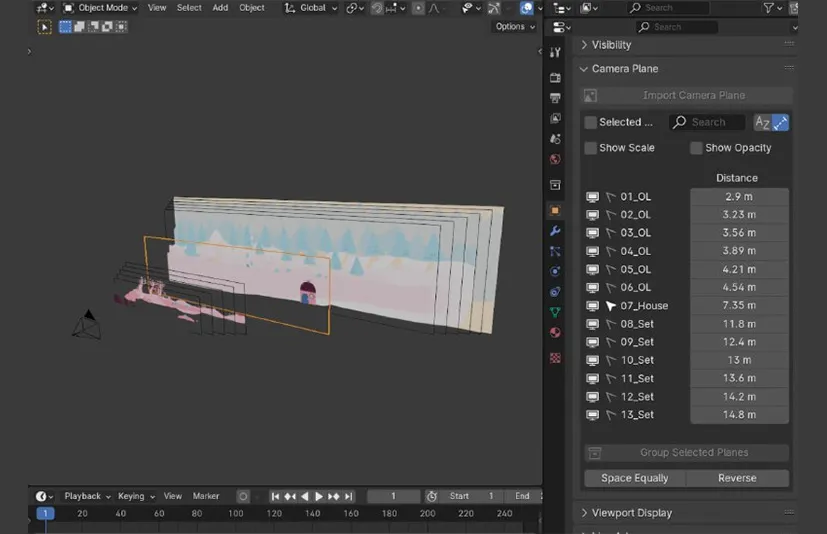Open the Tool properties tab

click(x=555, y=52)
